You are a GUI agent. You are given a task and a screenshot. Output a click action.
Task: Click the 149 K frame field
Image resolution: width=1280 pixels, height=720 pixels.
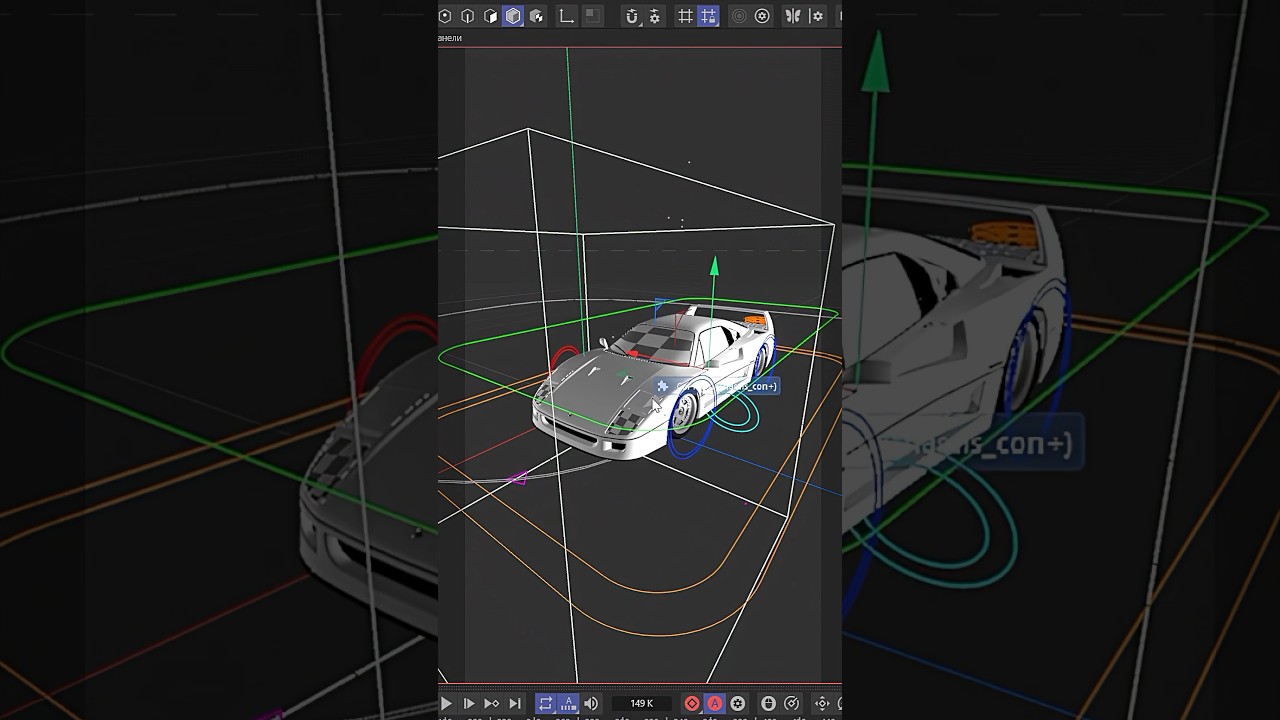coord(641,704)
